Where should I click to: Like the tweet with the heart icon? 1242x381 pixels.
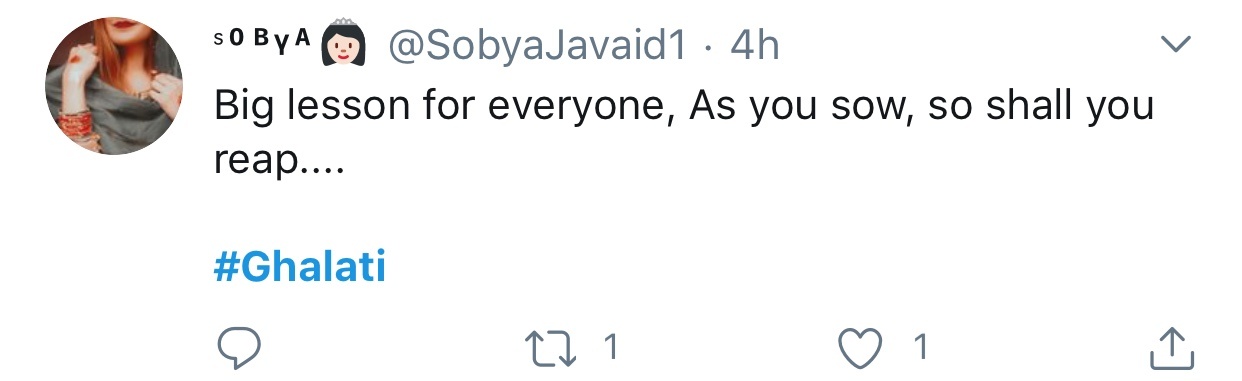[x=863, y=348]
